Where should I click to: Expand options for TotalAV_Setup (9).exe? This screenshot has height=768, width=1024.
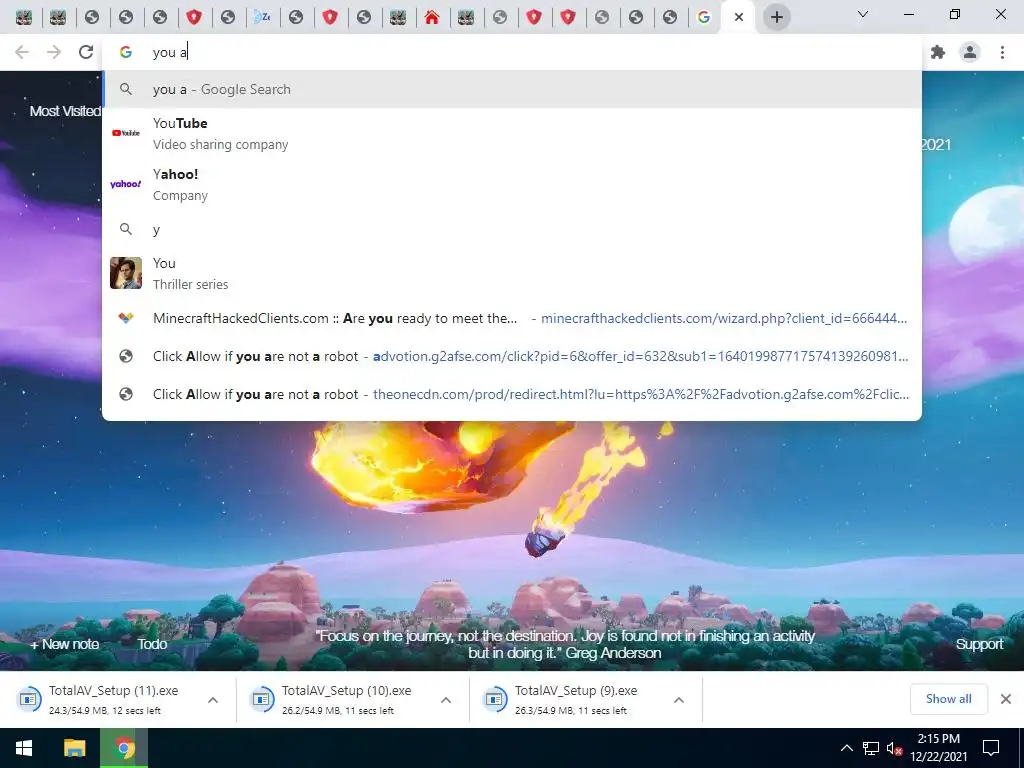point(679,700)
